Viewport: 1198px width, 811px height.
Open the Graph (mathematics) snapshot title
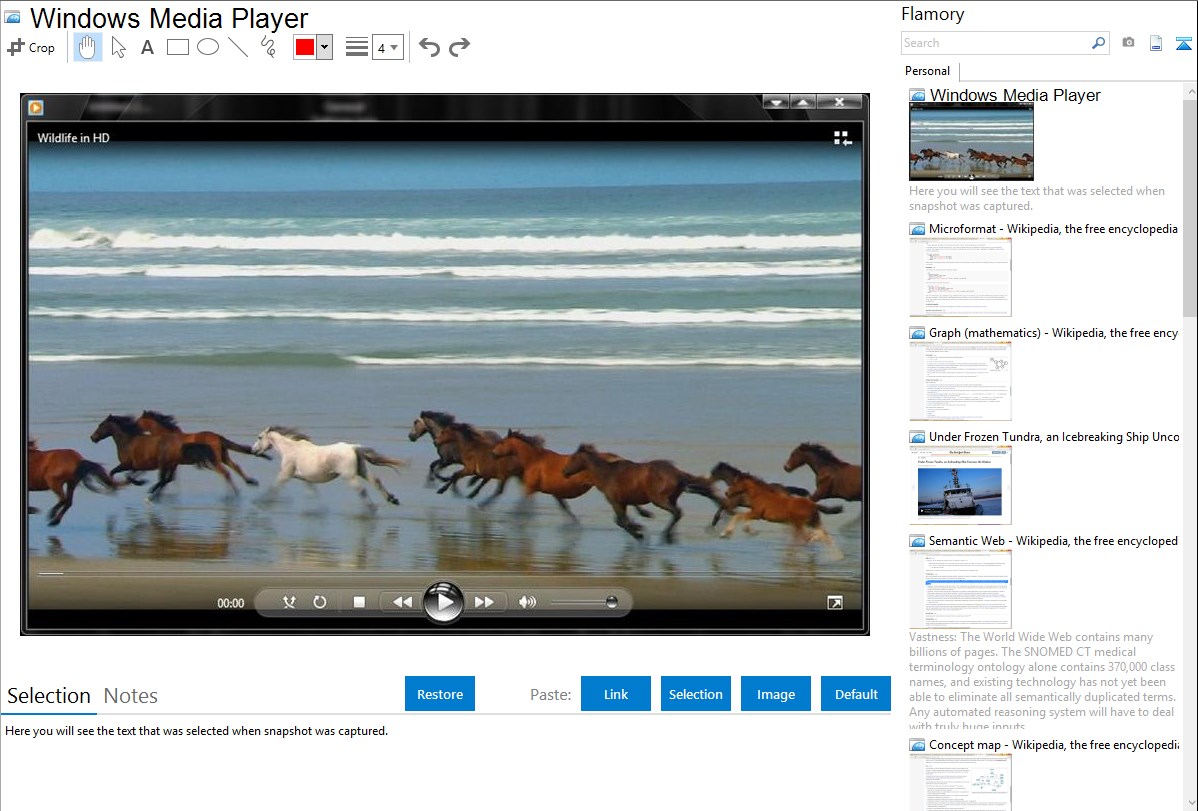[1053, 333]
